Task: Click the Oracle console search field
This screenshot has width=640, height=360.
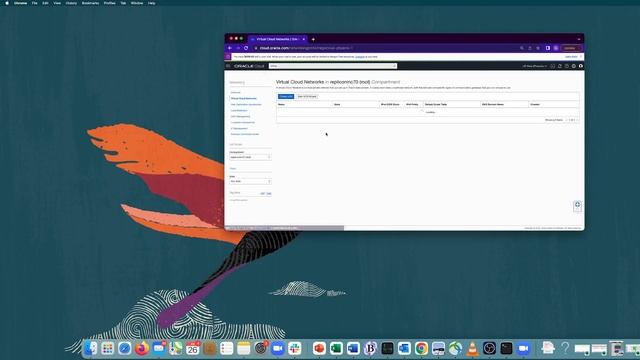Action: 333,66
